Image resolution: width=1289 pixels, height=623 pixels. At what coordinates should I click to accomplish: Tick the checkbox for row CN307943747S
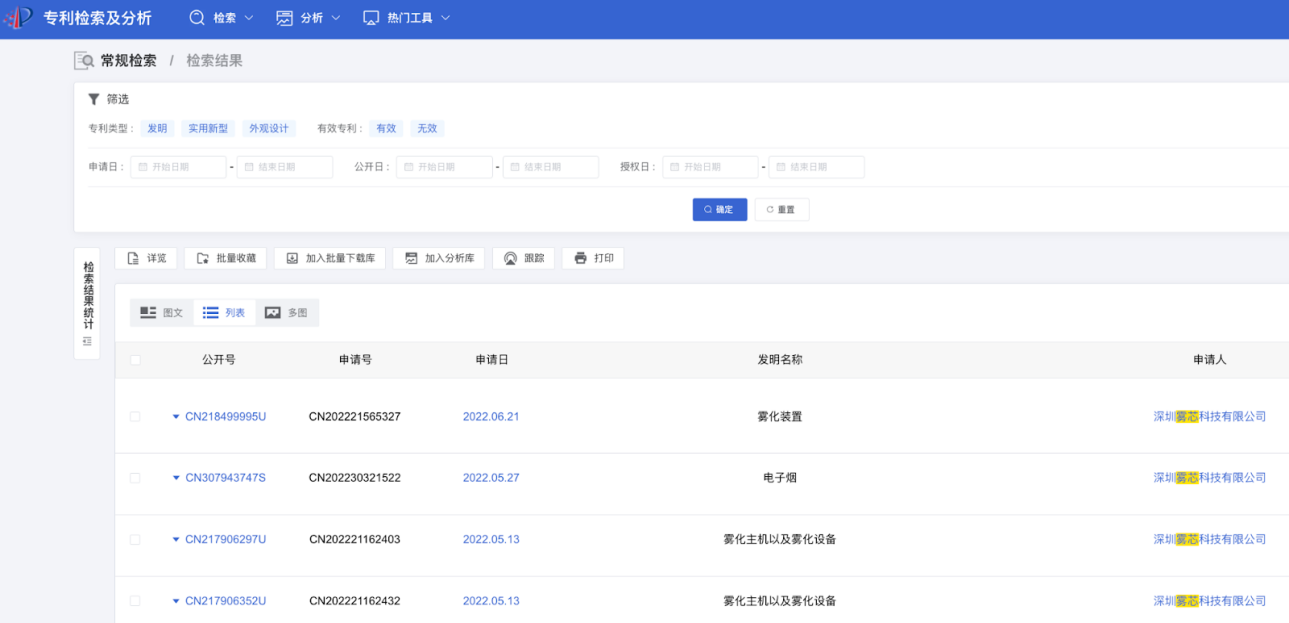pos(135,478)
